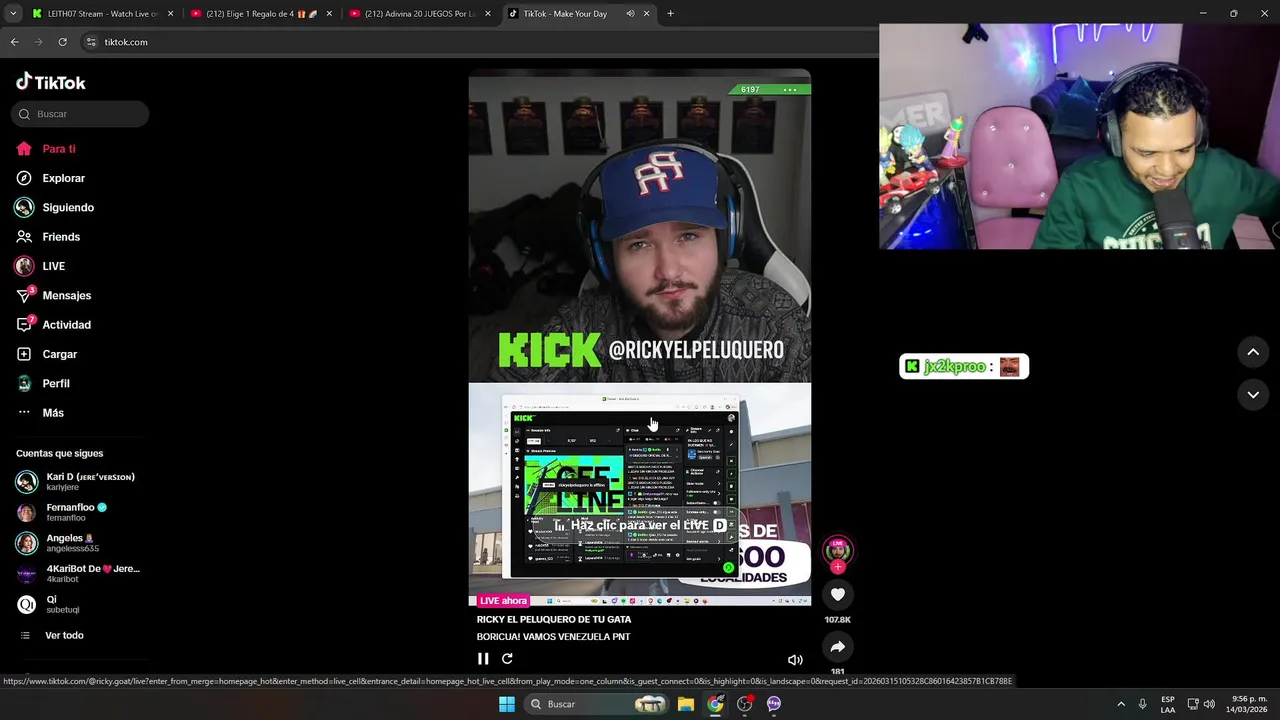Switch to Adivina 20 JUEGOS tab
1280x720 pixels.
(418, 14)
